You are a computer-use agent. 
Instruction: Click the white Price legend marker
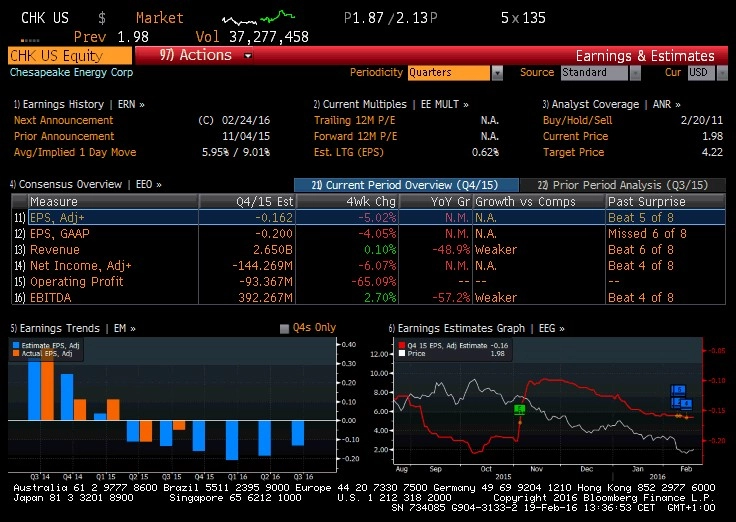[x=402, y=353]
